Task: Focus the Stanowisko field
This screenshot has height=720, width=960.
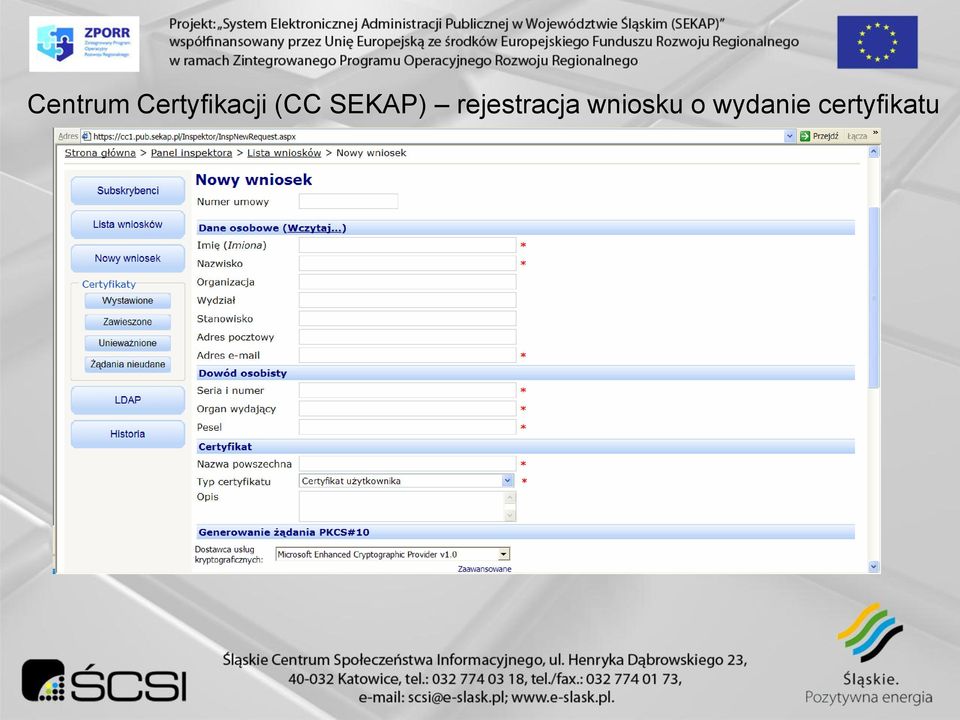Action: click(x=408, y=318)
